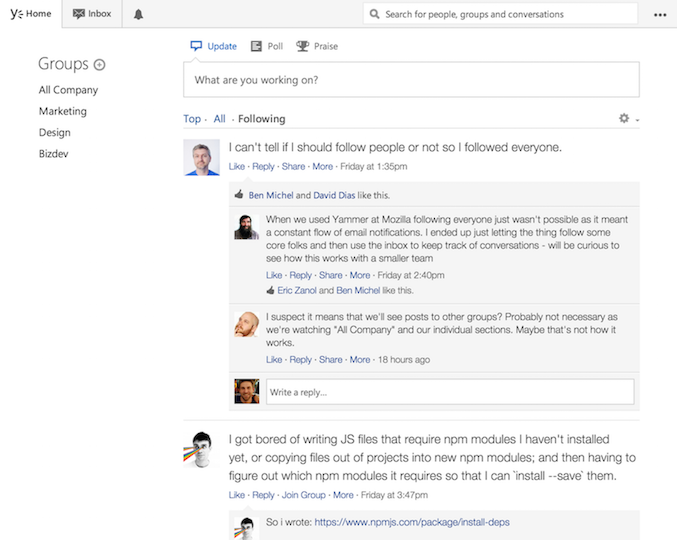Reply to the 18 hours ago comment
Viewport: 677px width, 540px height.
pos(301,360)
